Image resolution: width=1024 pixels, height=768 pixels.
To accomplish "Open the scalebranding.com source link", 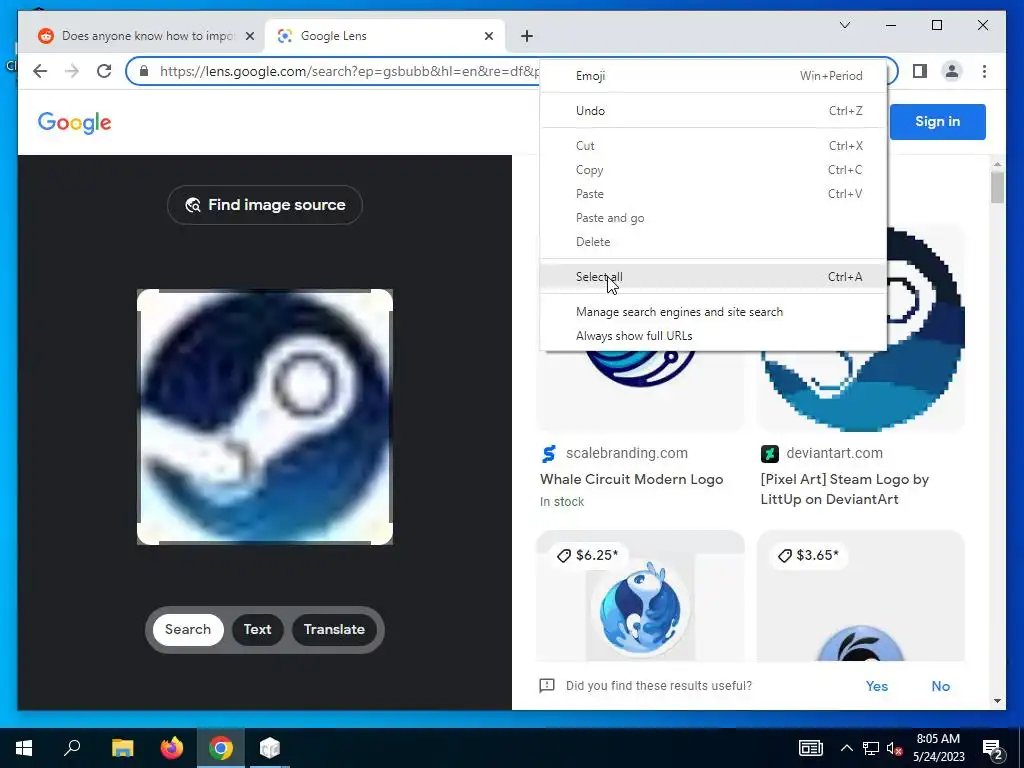I will 626,453.
